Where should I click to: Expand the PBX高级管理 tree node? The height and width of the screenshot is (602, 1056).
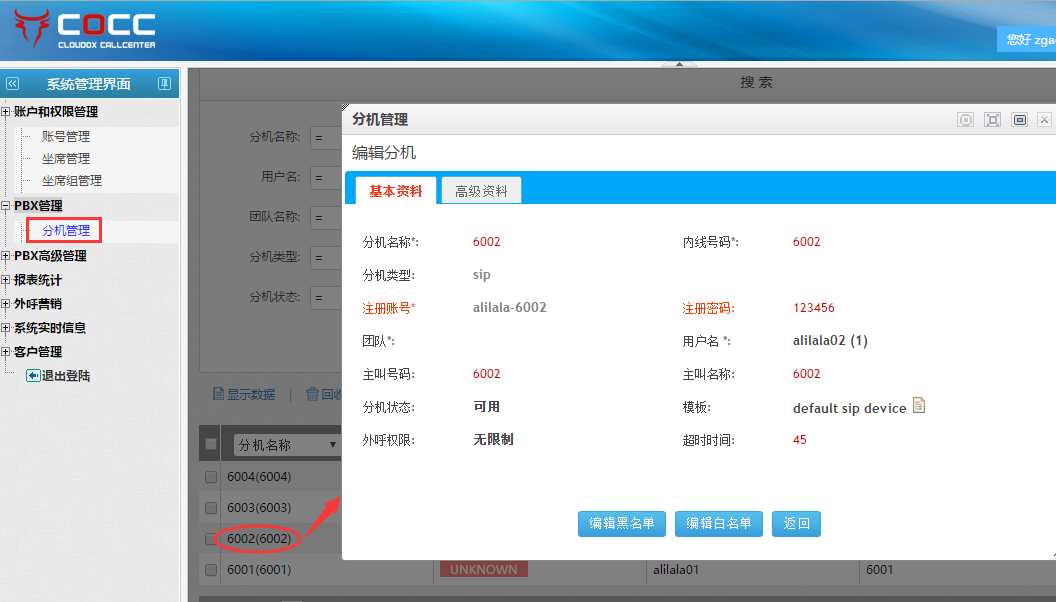[6, 256]
